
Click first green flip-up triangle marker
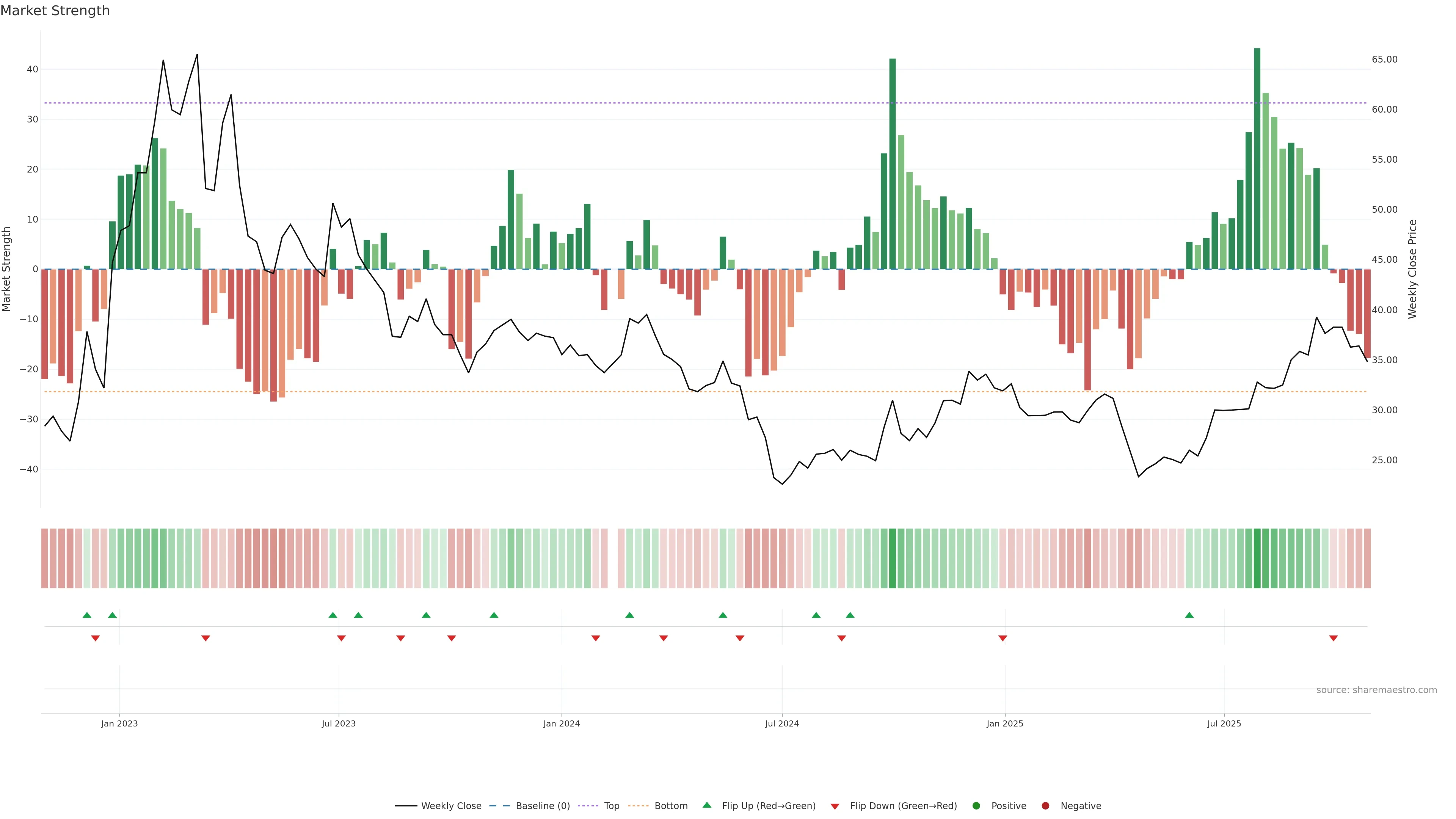point(86,615)
